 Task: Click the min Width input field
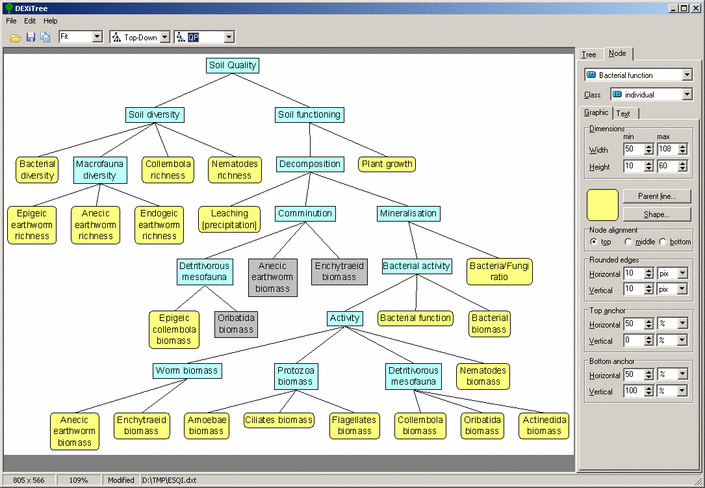(634, 149)
